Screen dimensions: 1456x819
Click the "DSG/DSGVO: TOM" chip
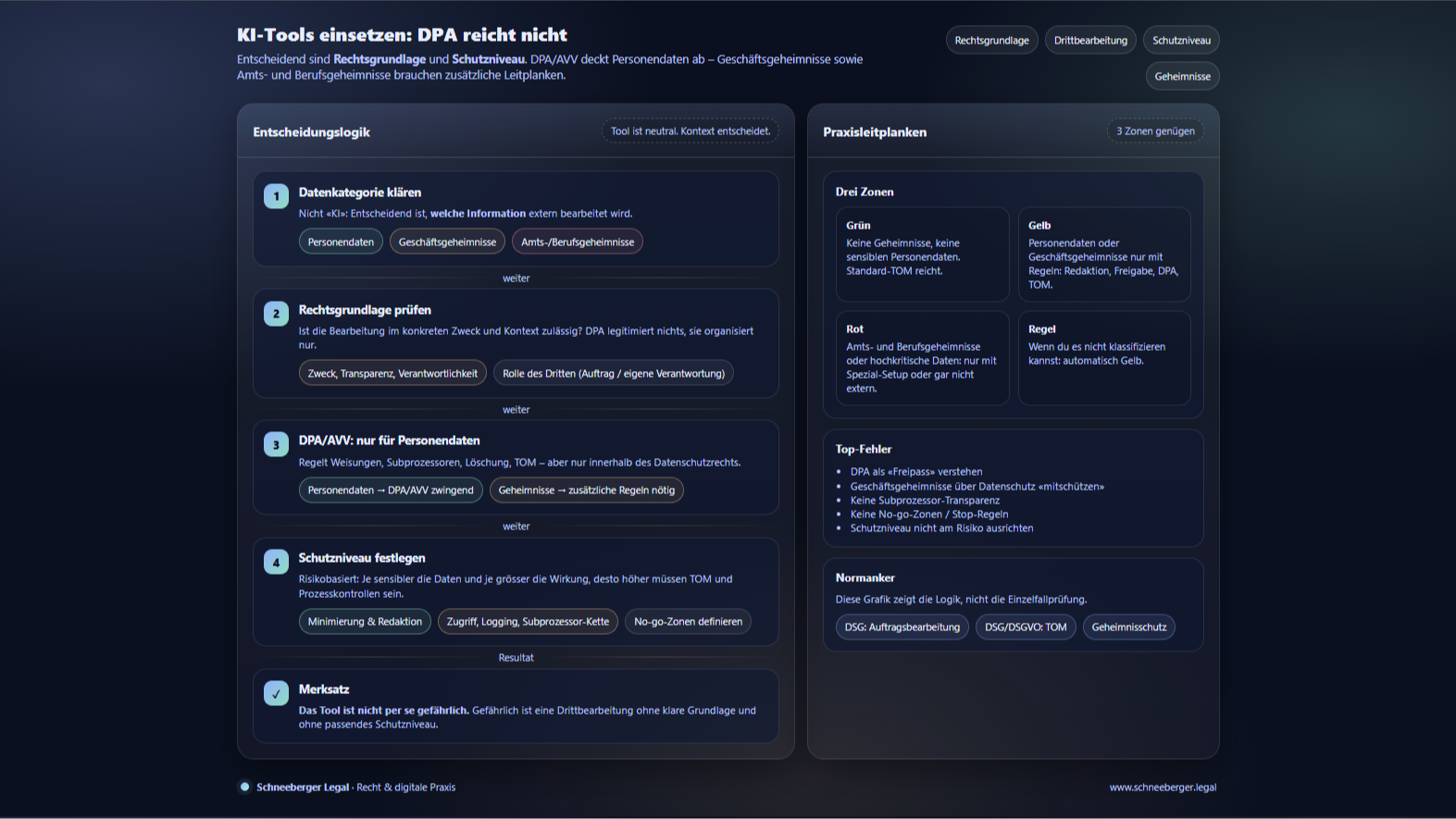1026,627
